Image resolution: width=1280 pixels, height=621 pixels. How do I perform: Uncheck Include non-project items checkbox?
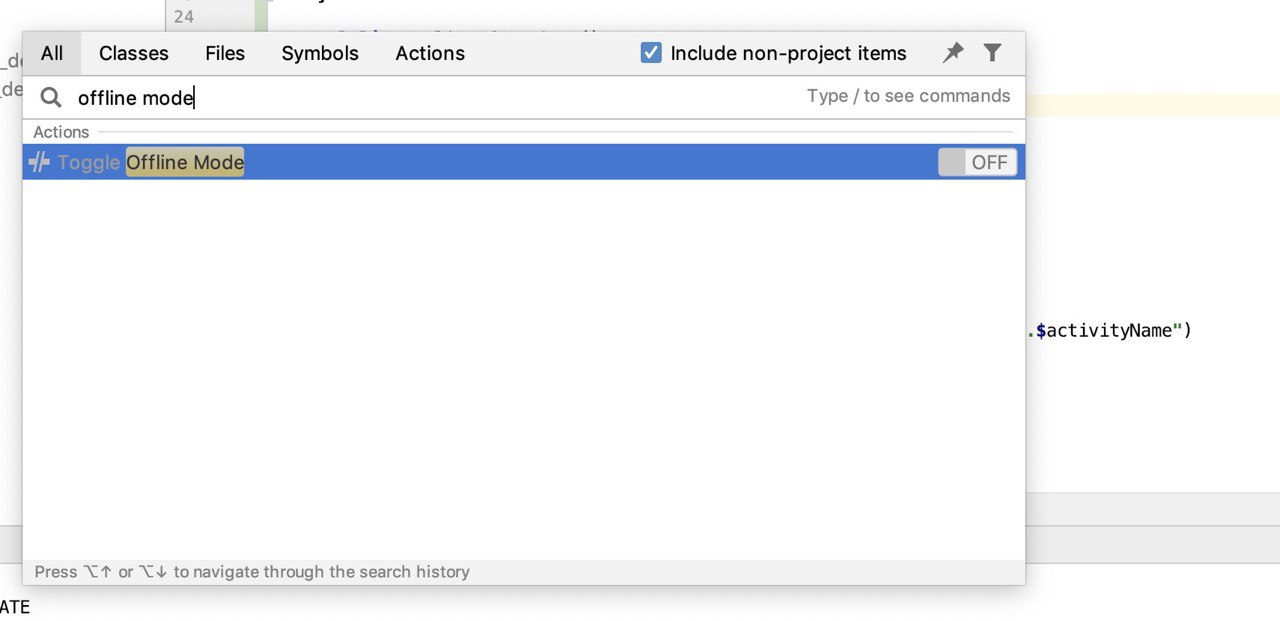coord(651,53)
